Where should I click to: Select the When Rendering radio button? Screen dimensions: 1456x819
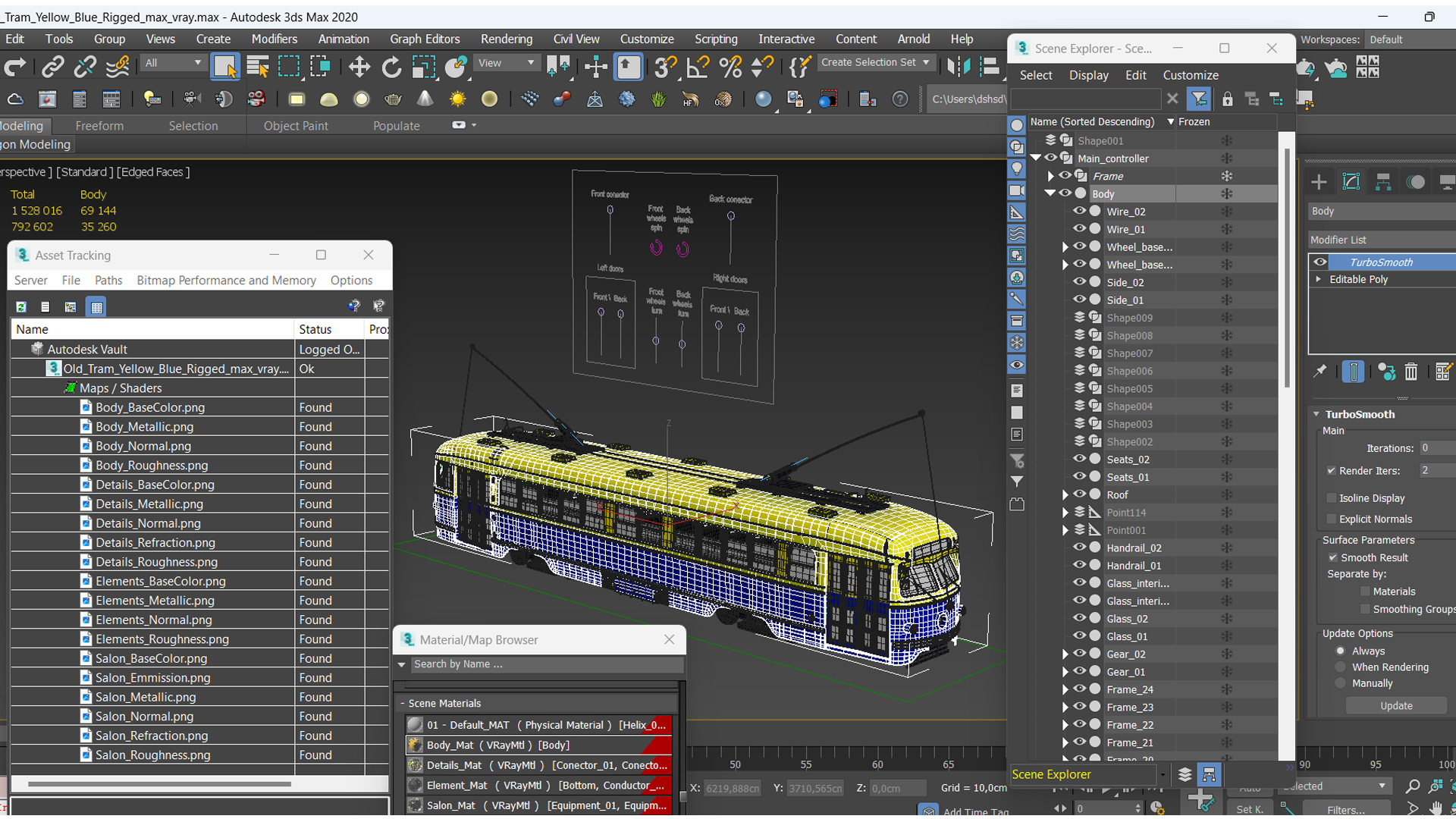click(x=1341, y=667)
